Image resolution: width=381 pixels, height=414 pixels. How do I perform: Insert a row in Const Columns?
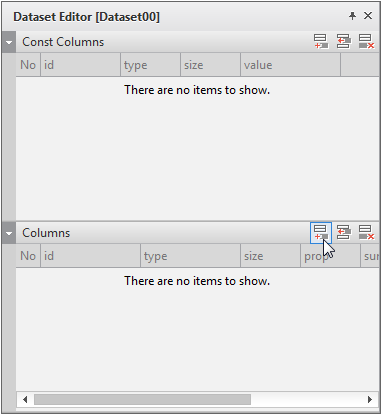343,42
